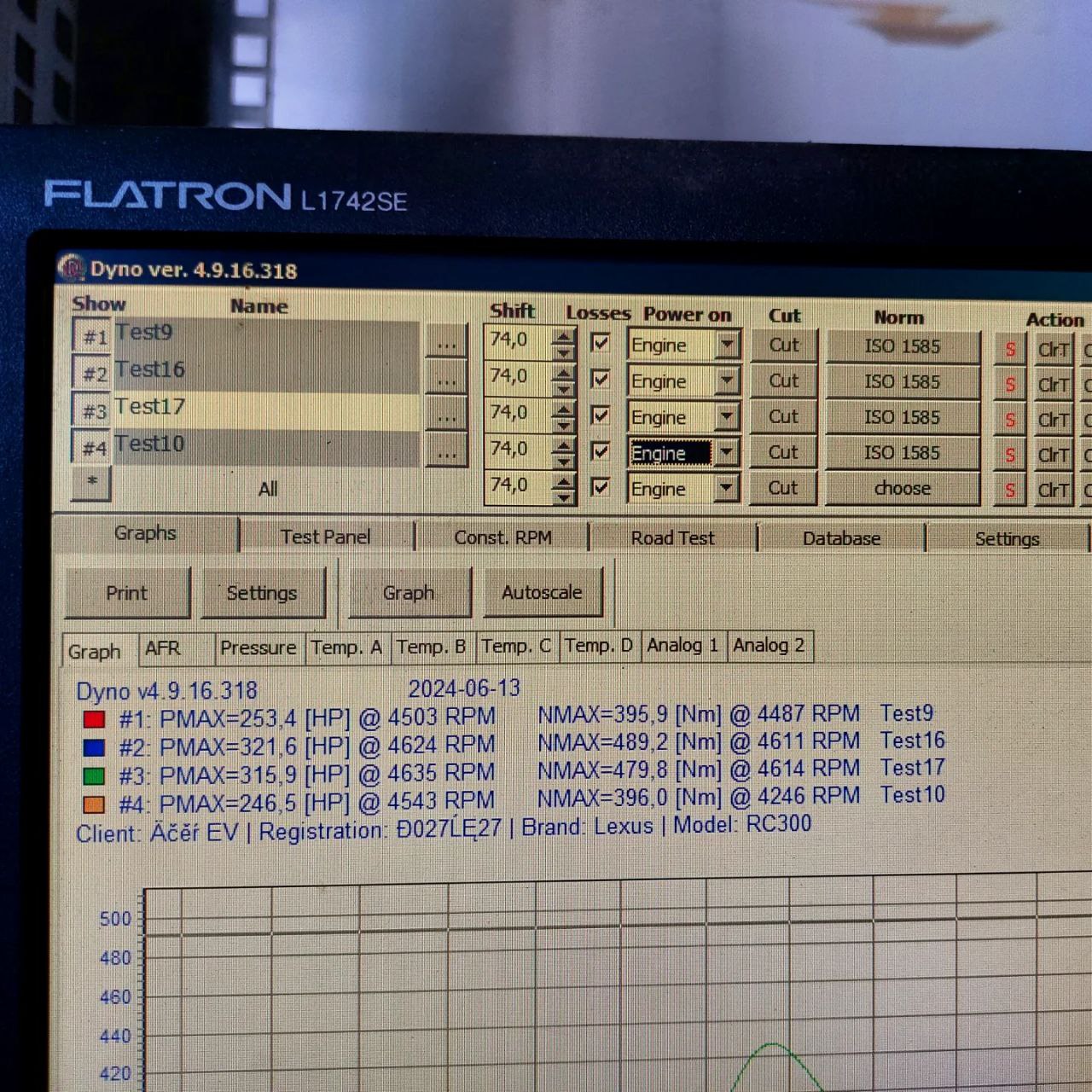Click the ISO 1585 norm button for Test9
The image size is (1092, 1092).
click(902, 347)
